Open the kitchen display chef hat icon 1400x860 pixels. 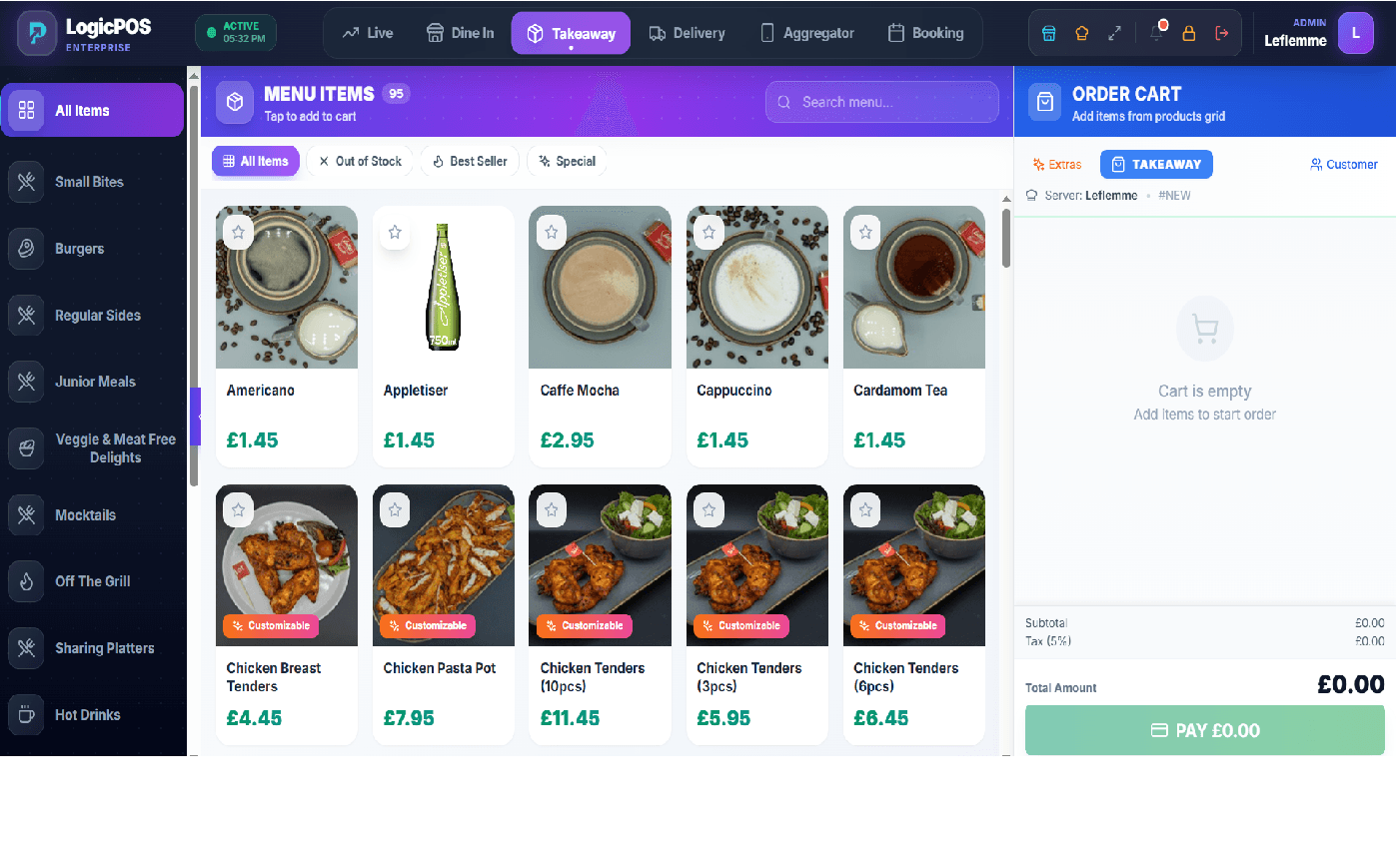pos(1082,32)
